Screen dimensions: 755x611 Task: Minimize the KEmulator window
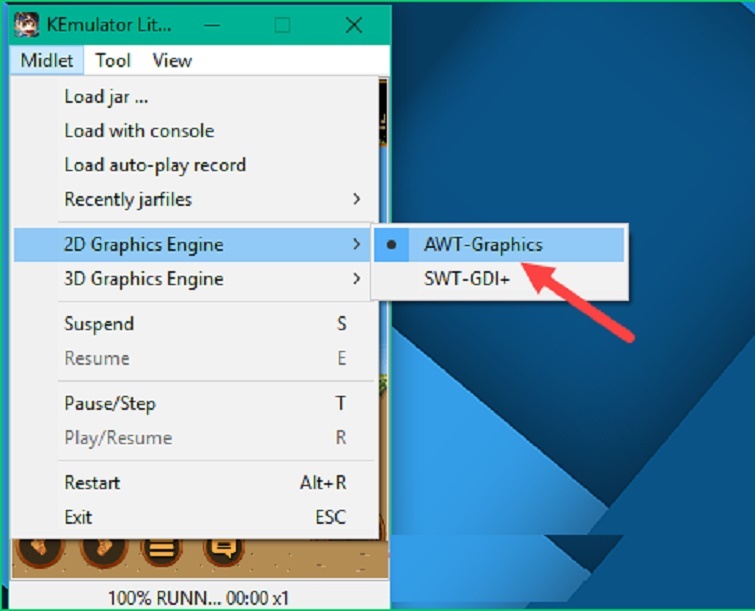pos(212,25)
